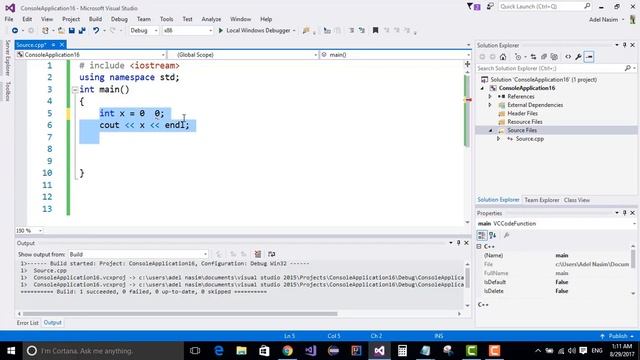The width and height of the screenshot is (640, 360).
Task: Switch to the Error List tab
Action: 28,322
